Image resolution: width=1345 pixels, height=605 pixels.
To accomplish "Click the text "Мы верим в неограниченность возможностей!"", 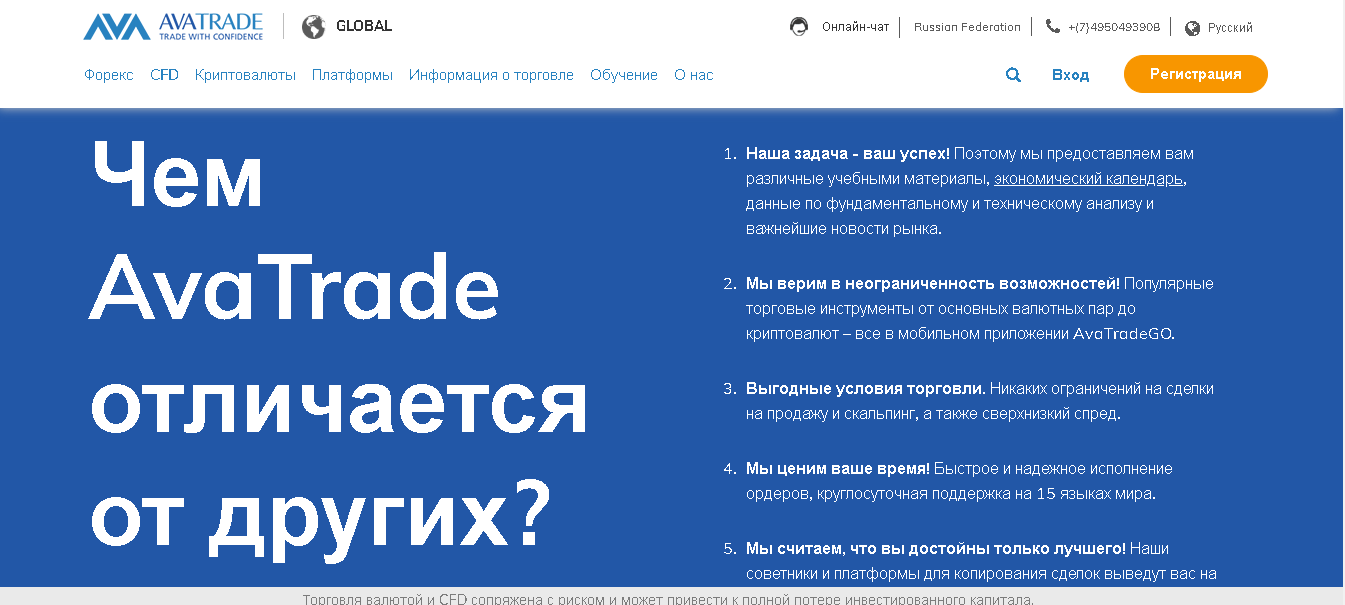I will click(933, 284).
